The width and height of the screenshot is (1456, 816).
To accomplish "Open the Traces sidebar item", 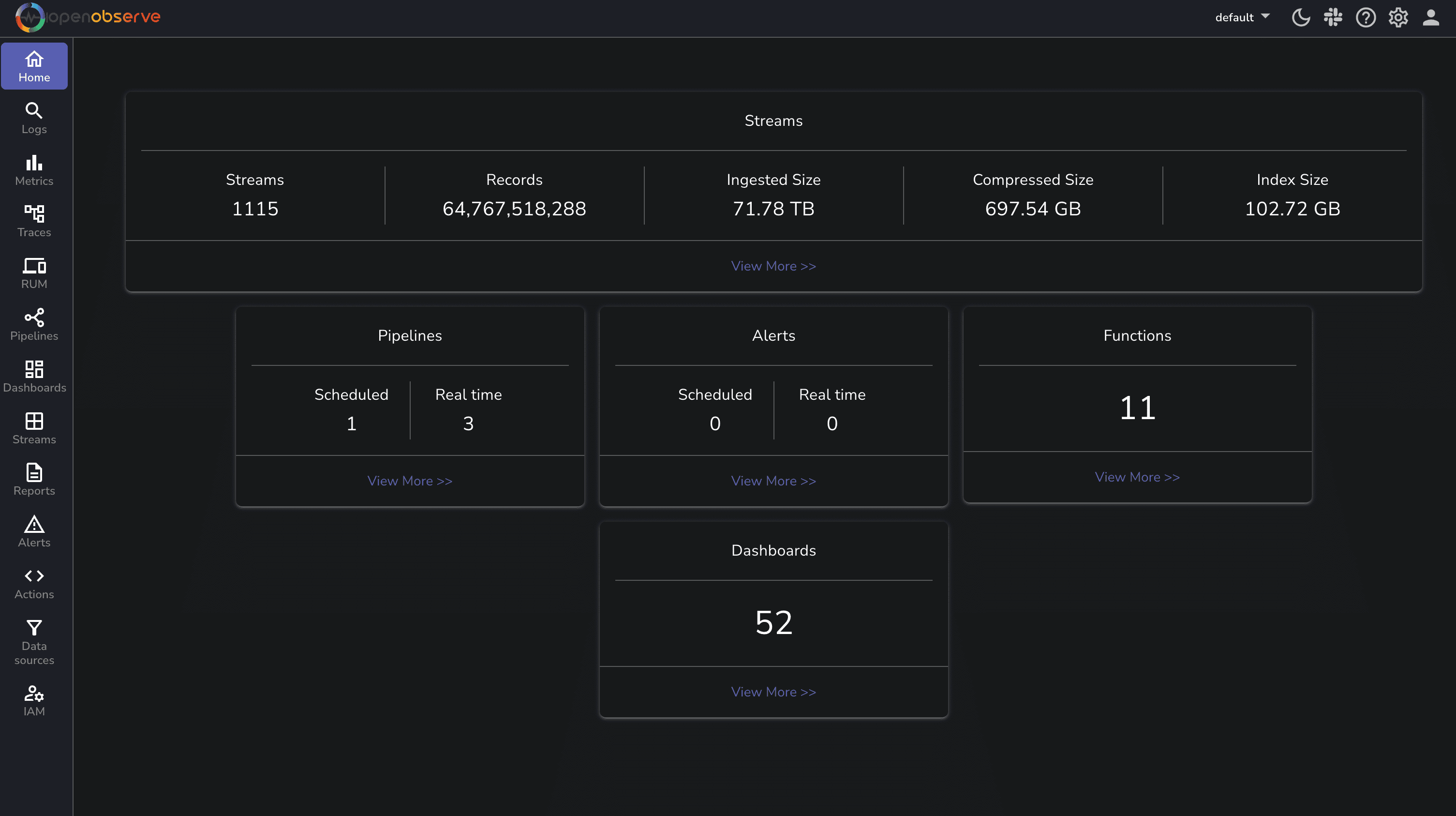I will pyautogui.click(x=34, y=221).
